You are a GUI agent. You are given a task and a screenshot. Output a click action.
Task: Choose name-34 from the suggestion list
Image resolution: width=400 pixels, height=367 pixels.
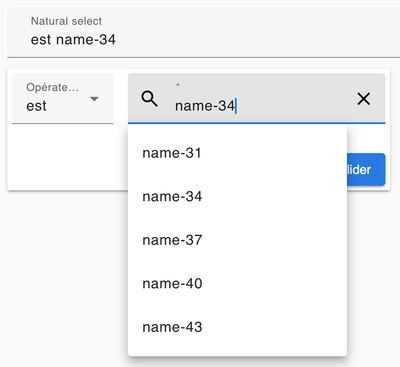pos(237,197)
